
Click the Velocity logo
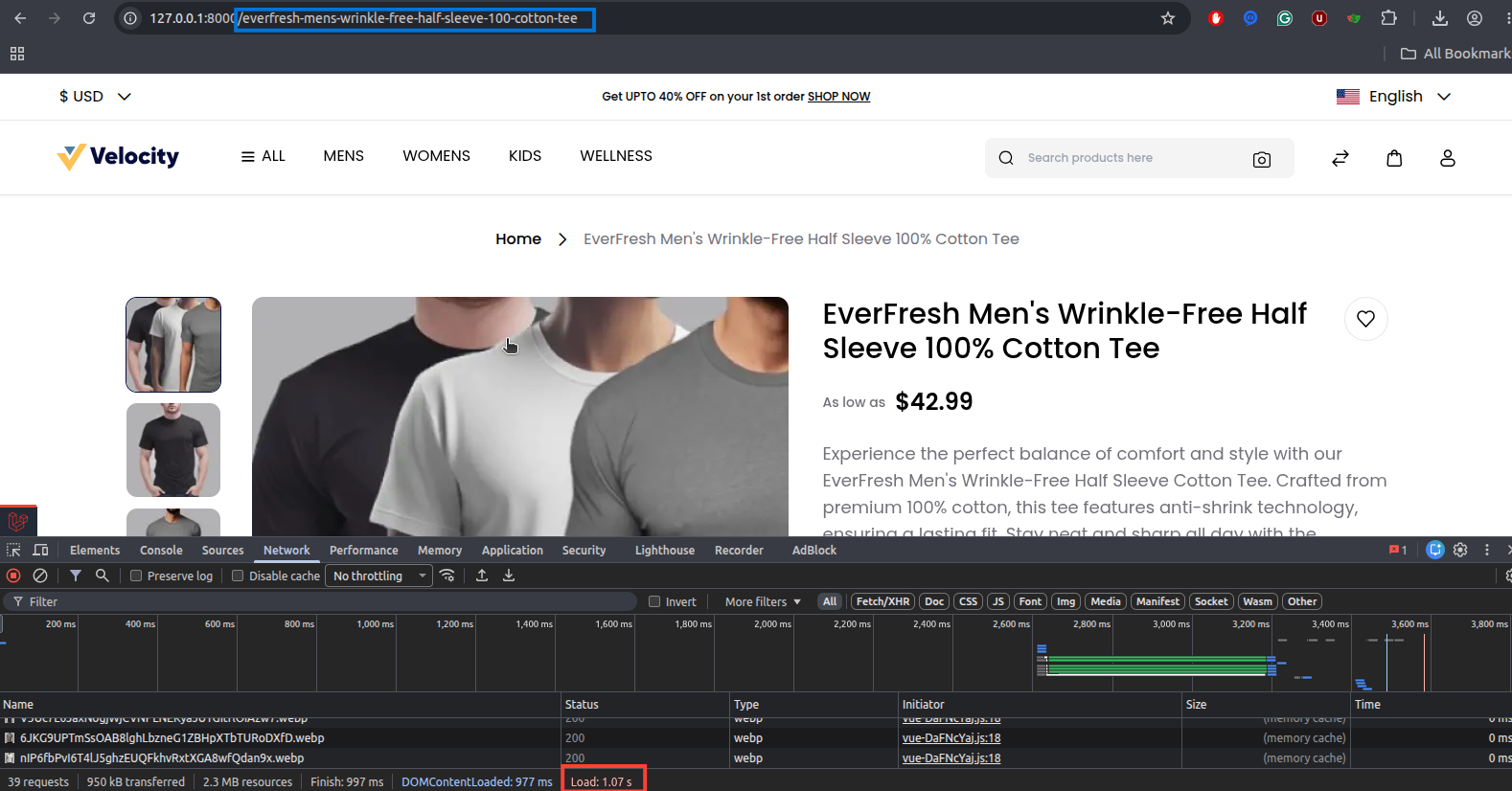point(118,156)
